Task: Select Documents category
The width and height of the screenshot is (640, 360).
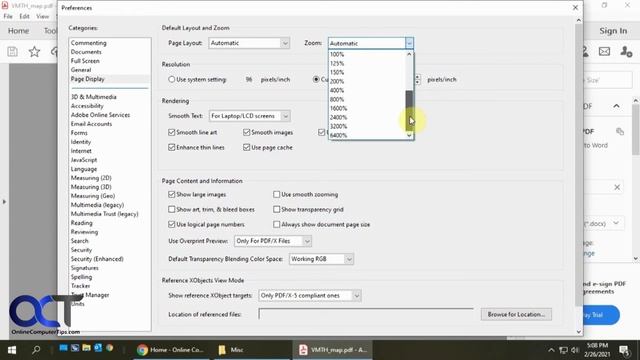Action: tap(86, 52)
